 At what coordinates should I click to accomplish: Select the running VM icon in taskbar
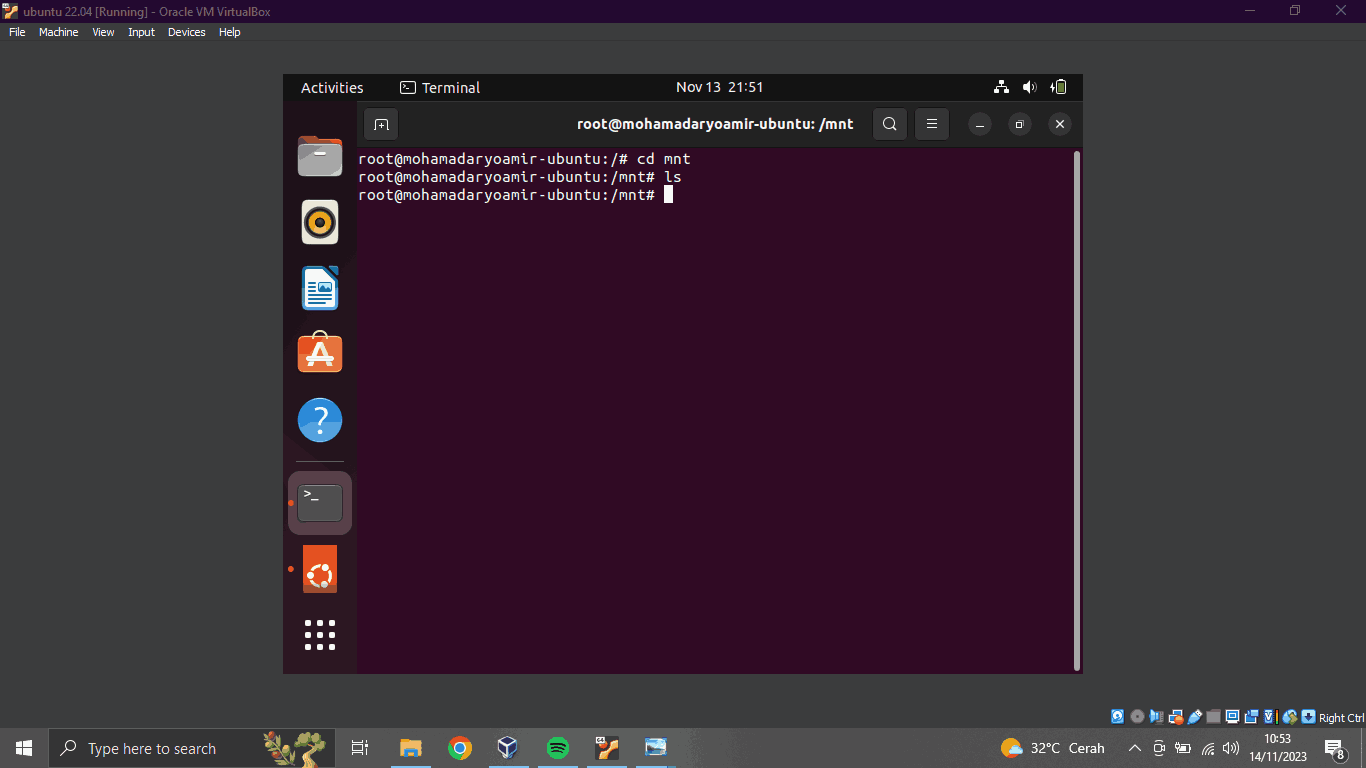pyautogui.click(x=607, y=748)
